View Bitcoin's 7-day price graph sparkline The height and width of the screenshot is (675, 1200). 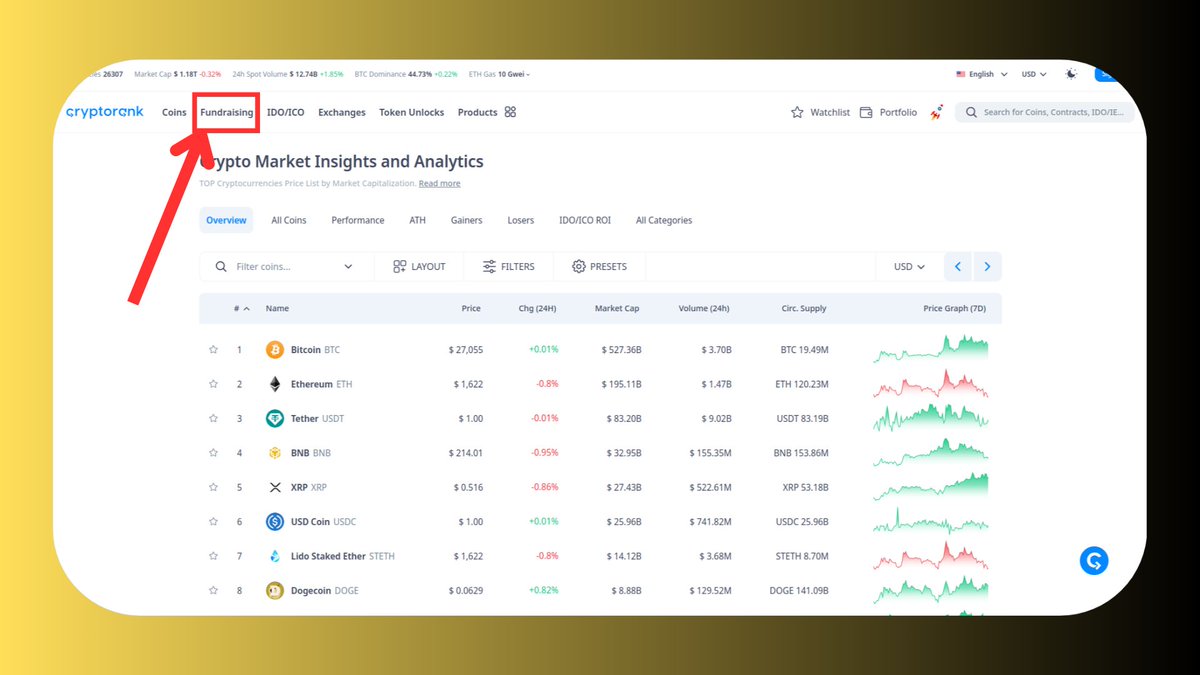[x=930, y=349]
